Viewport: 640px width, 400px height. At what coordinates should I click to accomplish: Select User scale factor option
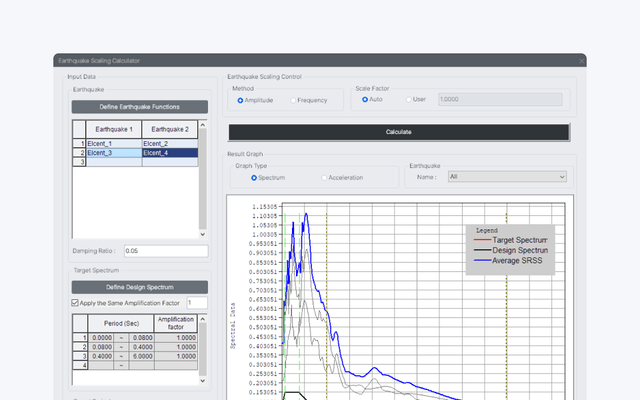[409, 100]
